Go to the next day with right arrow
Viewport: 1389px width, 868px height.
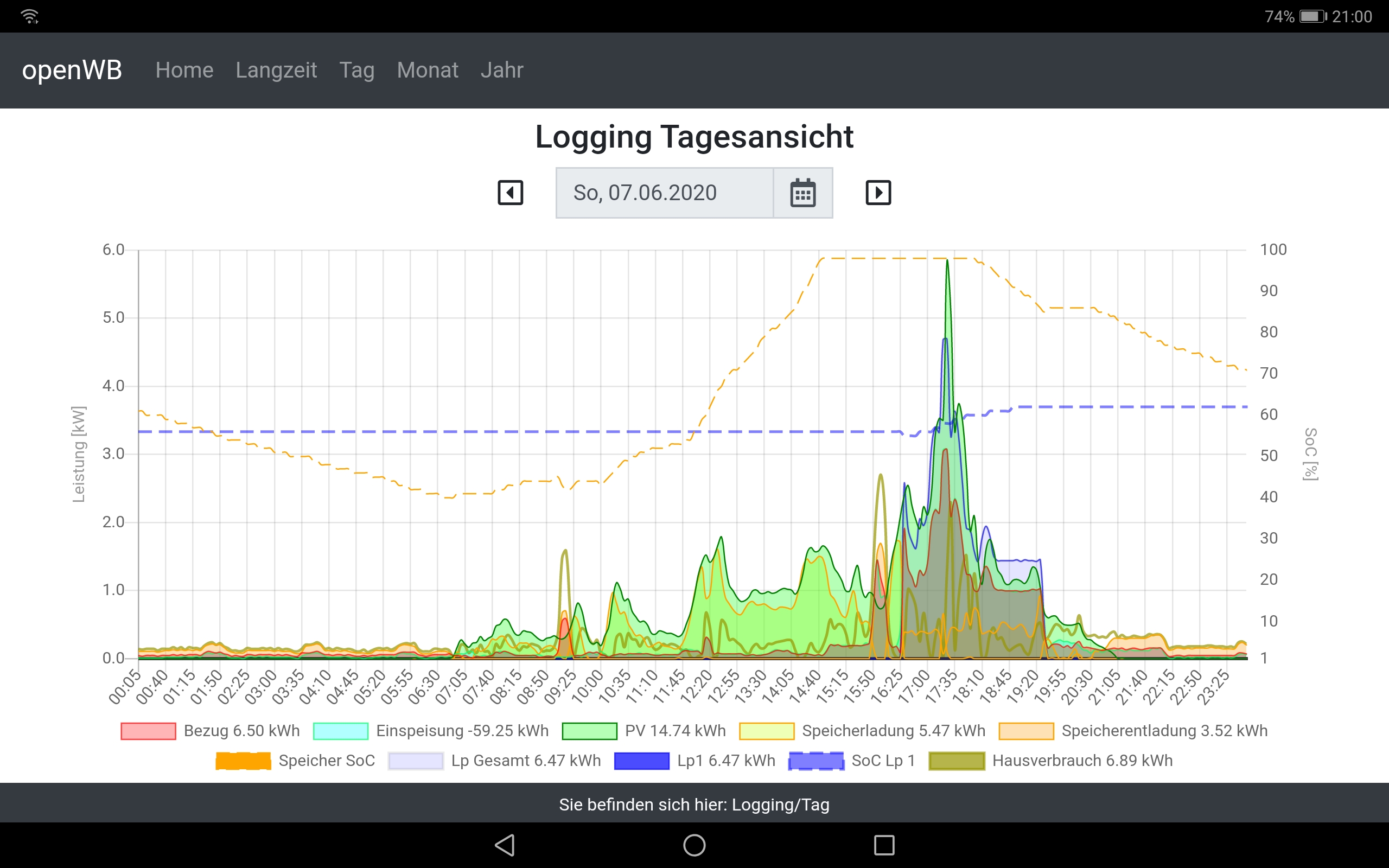pyautogui.click(x=877, y=192)
